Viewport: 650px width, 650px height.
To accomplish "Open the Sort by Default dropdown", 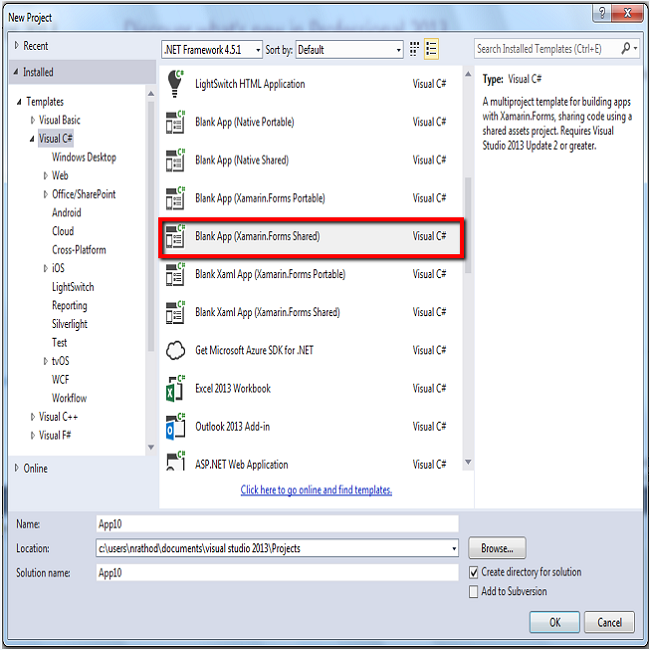I will (x=349, y=50).
